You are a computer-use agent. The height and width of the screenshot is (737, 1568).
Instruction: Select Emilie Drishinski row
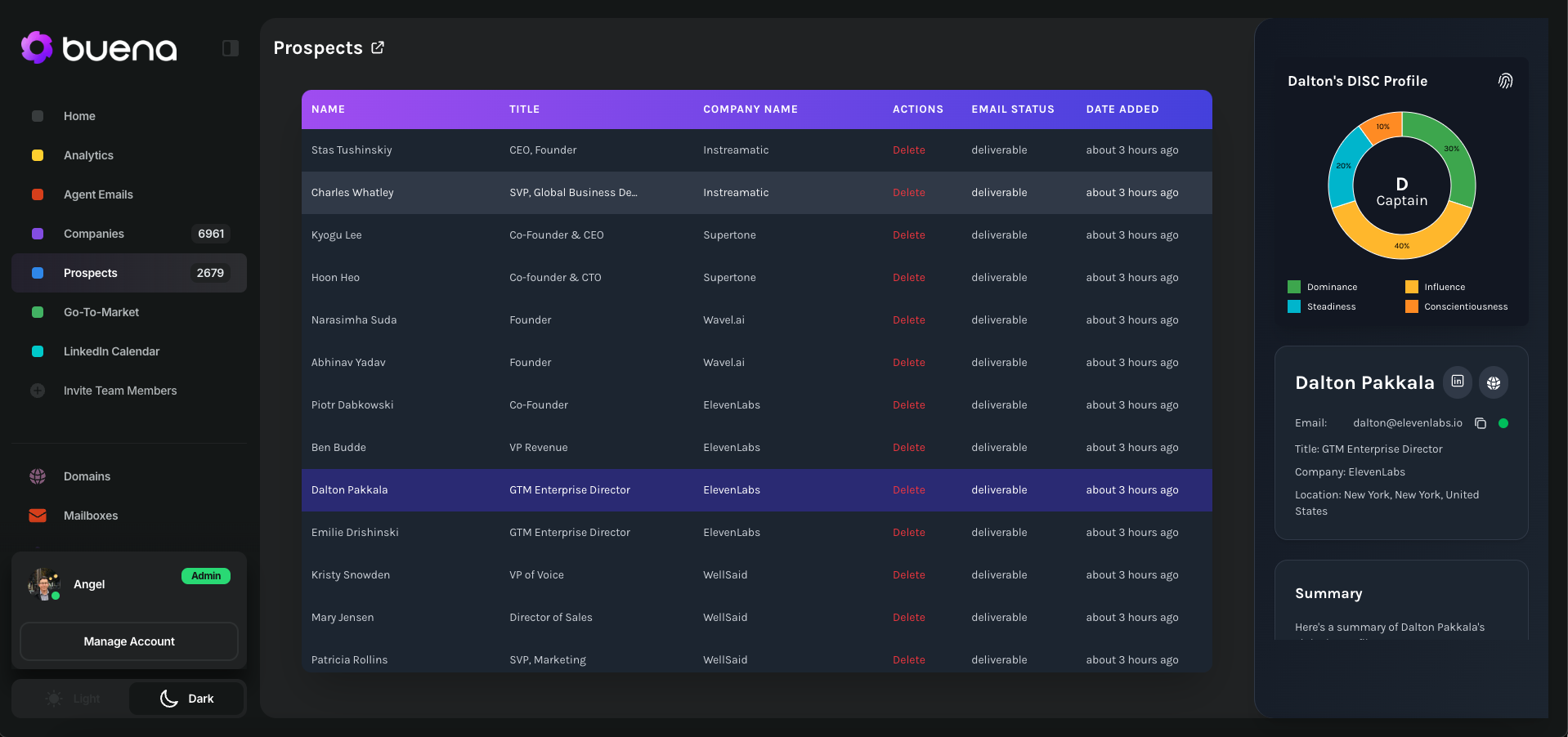(x=757, y=533)
